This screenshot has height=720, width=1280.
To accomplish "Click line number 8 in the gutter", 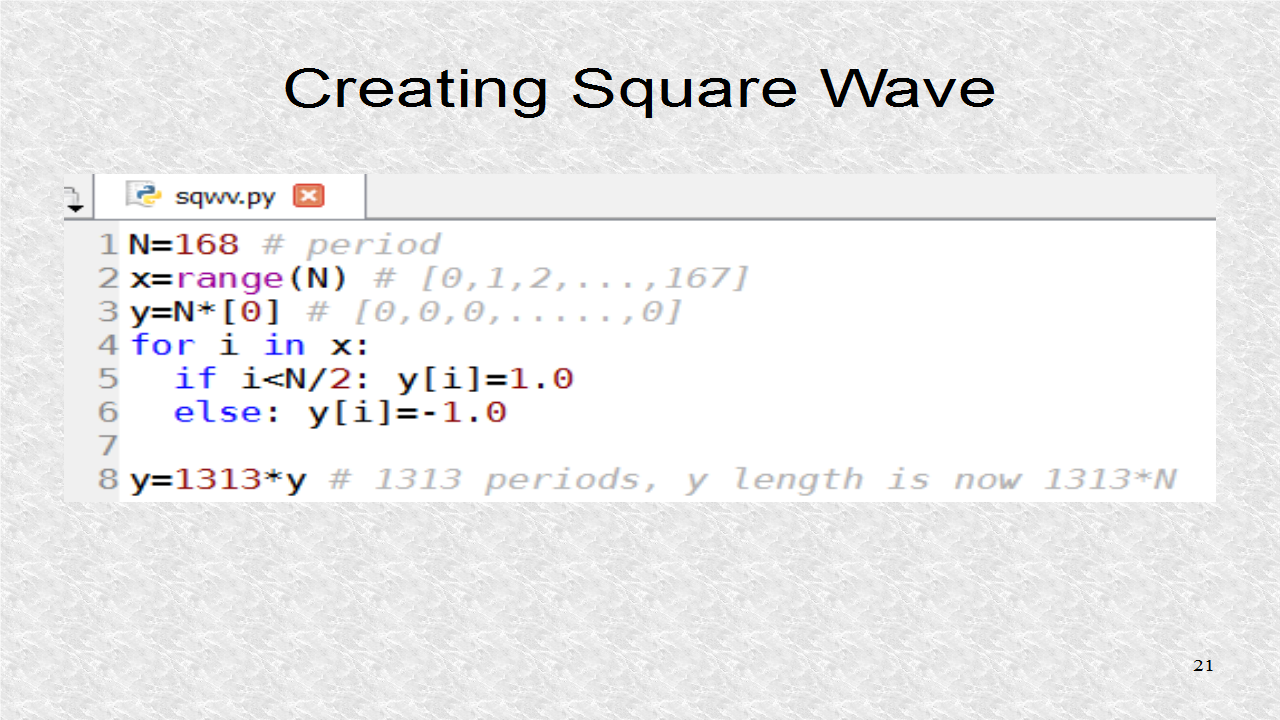I will [107, 479].
